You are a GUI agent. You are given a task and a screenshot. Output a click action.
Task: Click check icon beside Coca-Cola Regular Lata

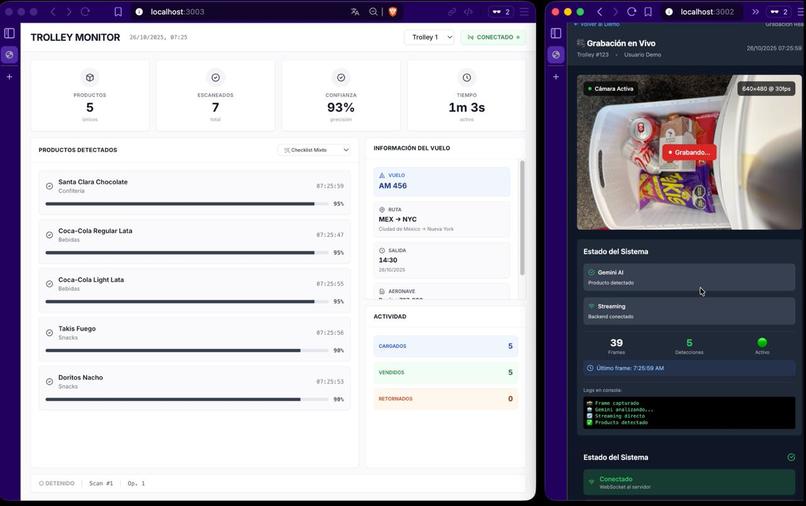point(49,235)
